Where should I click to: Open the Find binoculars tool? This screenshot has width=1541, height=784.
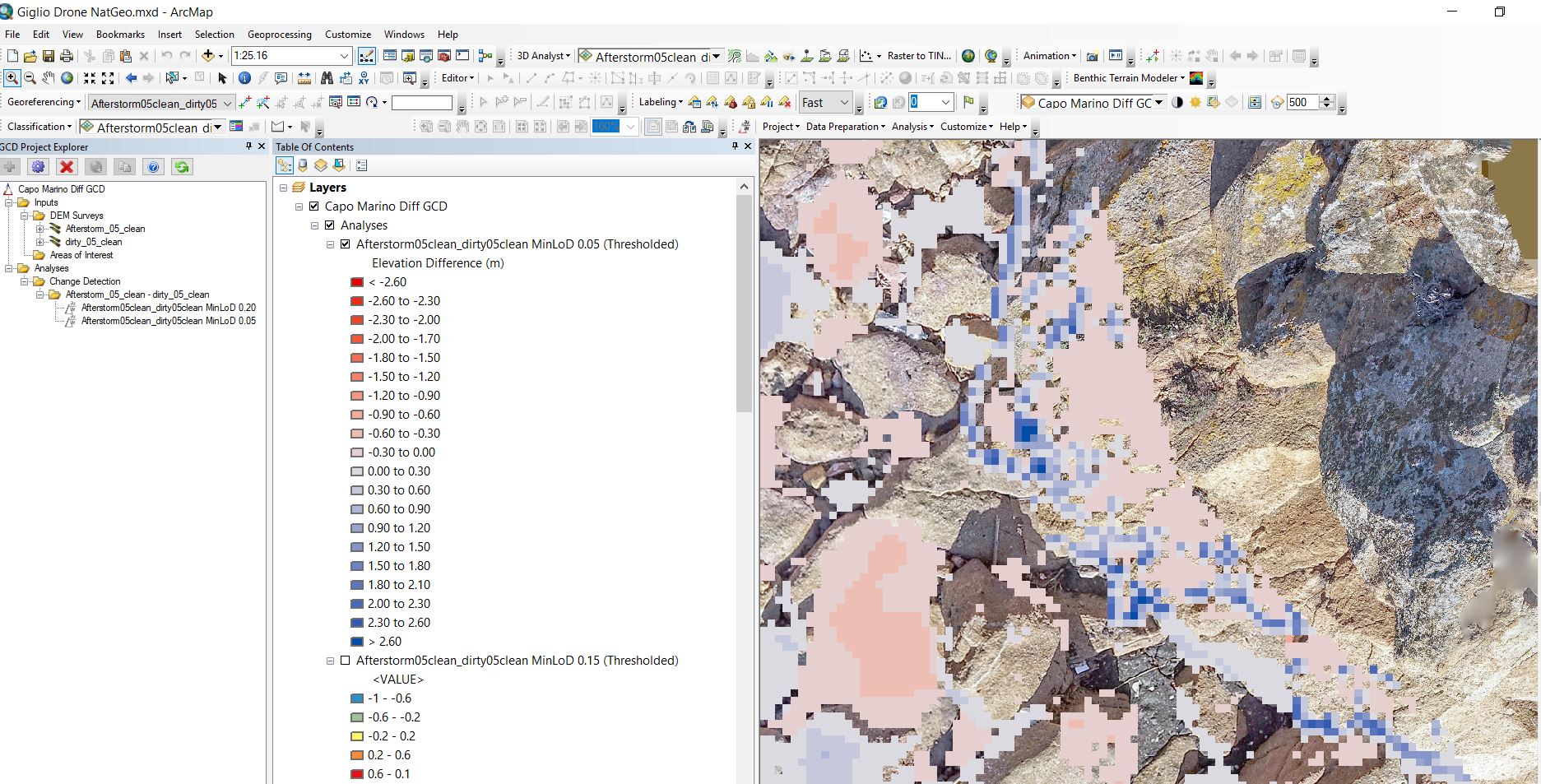[327, 78]
